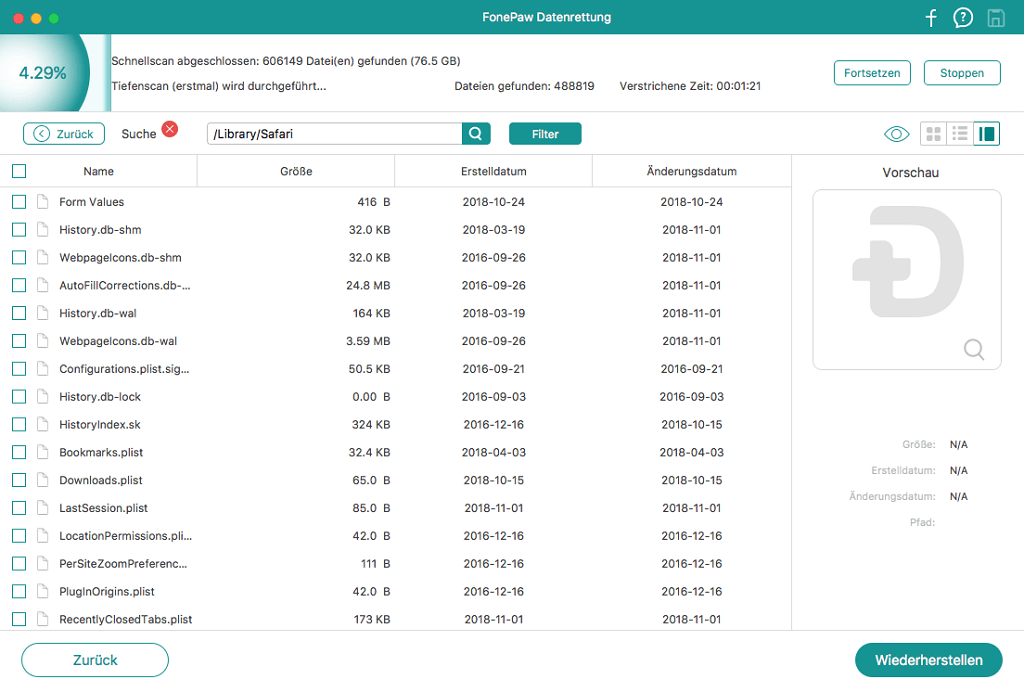Click the save scan icon in title bar

[x=995, y=18]
